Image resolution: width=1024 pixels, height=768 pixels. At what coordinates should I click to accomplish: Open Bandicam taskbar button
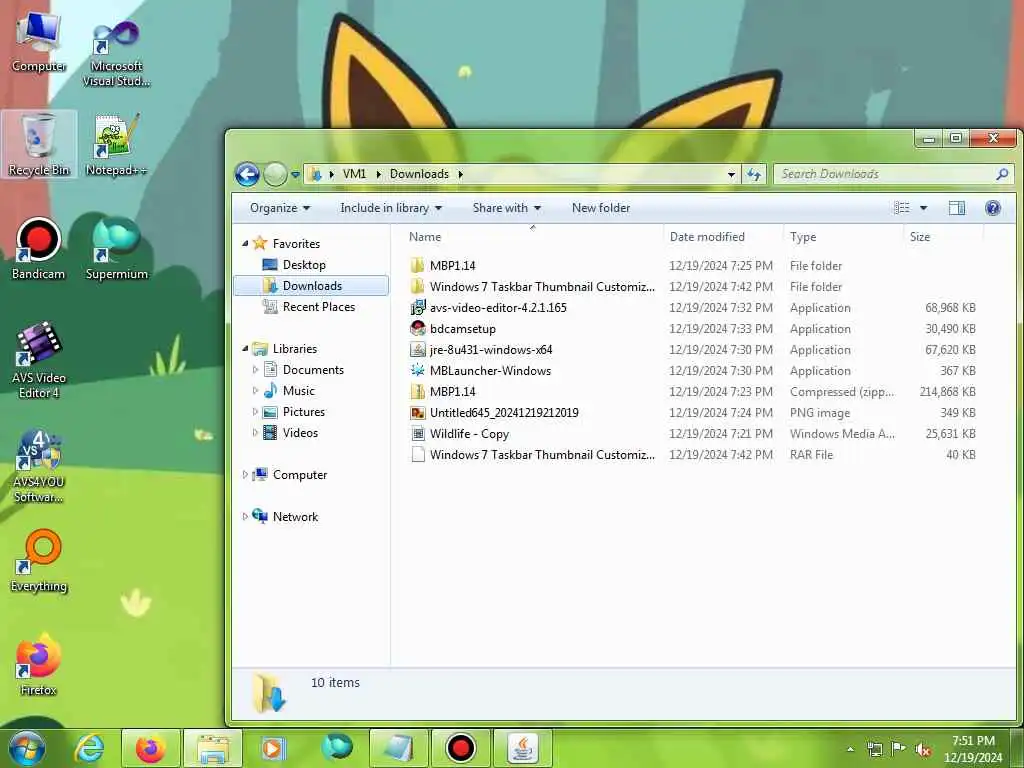click(x=460, y=748)
